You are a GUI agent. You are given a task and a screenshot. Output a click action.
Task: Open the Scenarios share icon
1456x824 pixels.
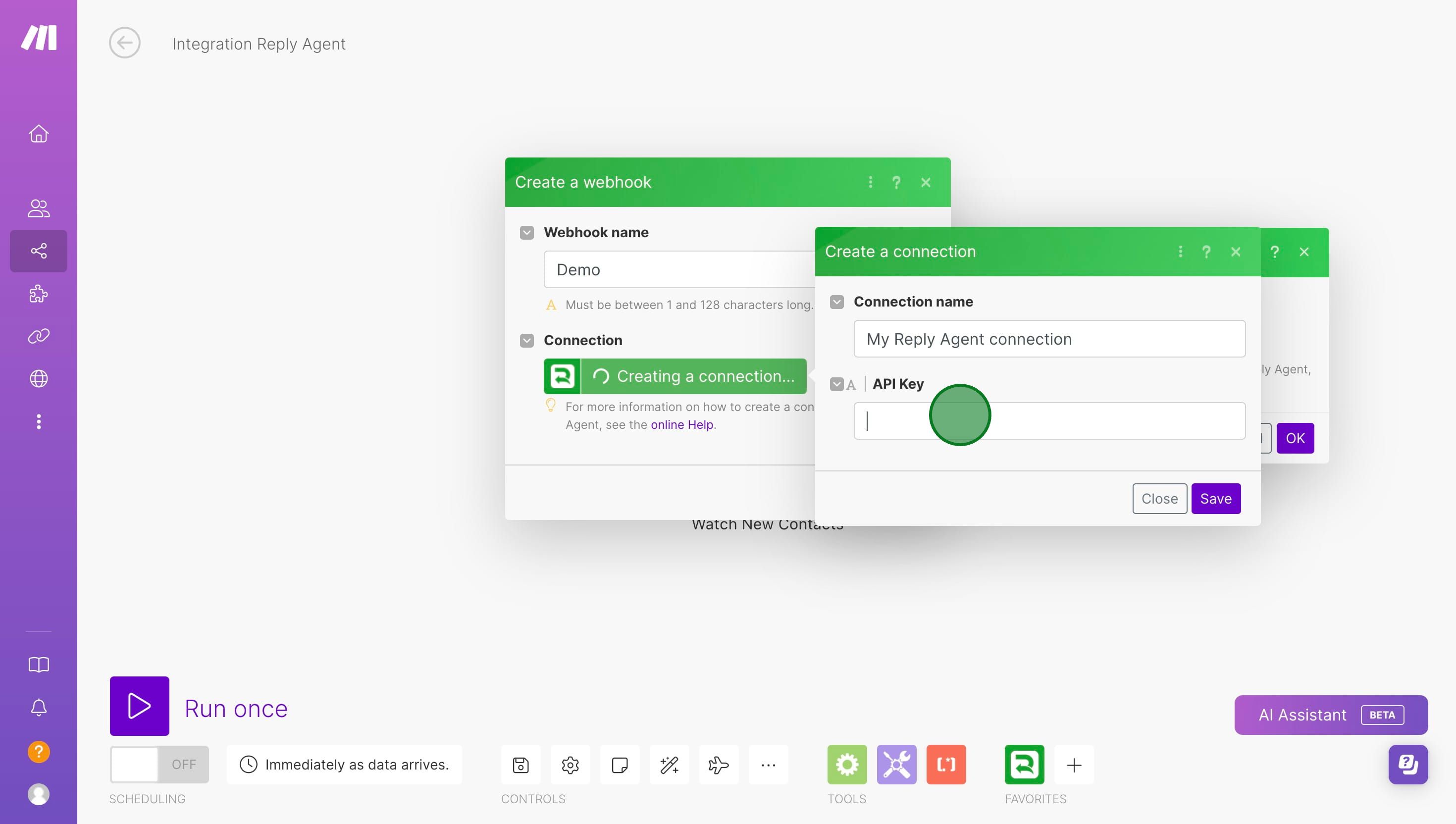(x=39, y=251)
